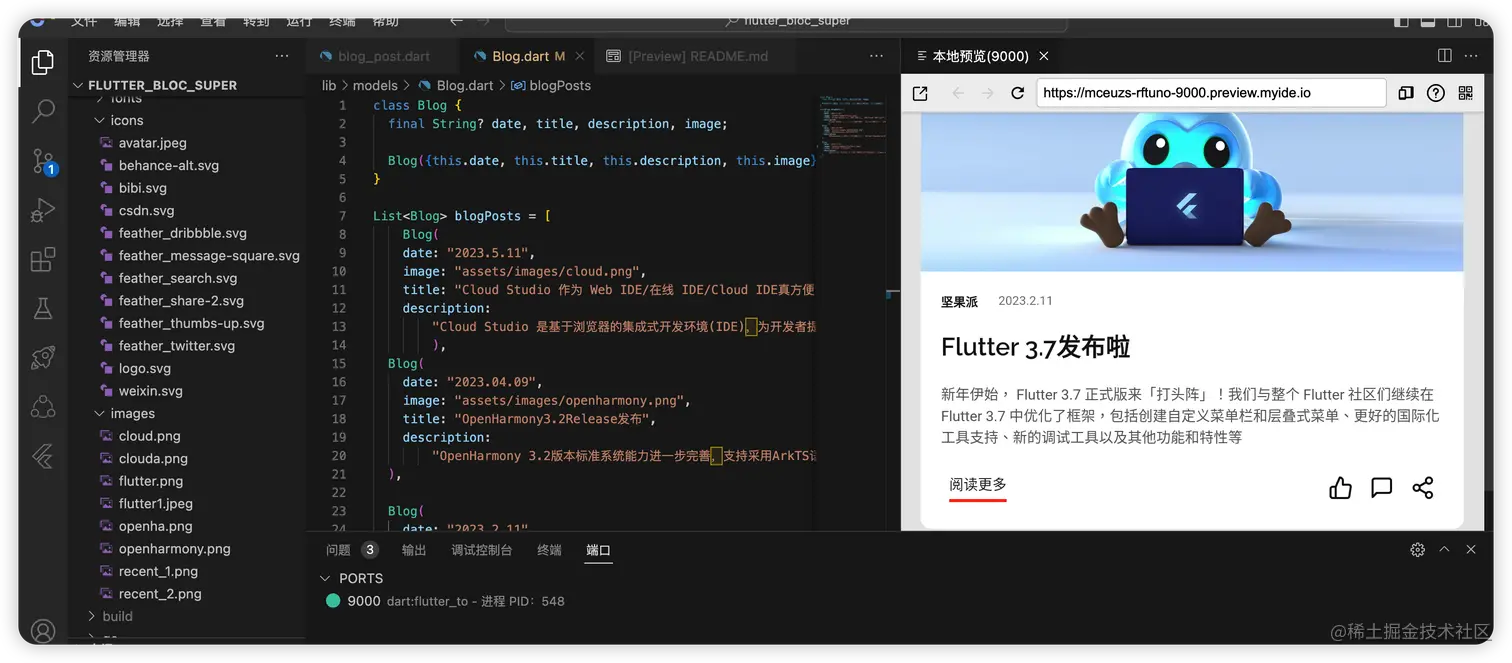The height and width of the screenshot is (663, 1512).
Task: Refresh the preview page
Action: 1018,92
